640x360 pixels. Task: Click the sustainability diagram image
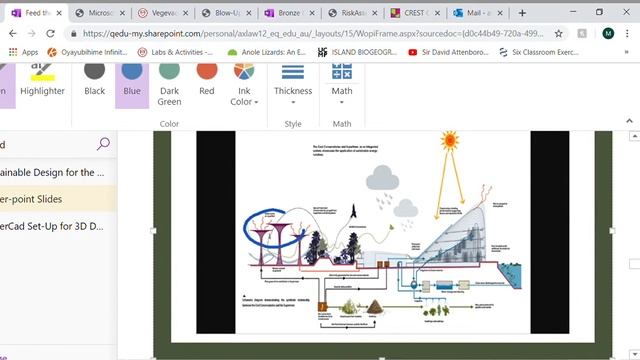[x=382, y=232]
